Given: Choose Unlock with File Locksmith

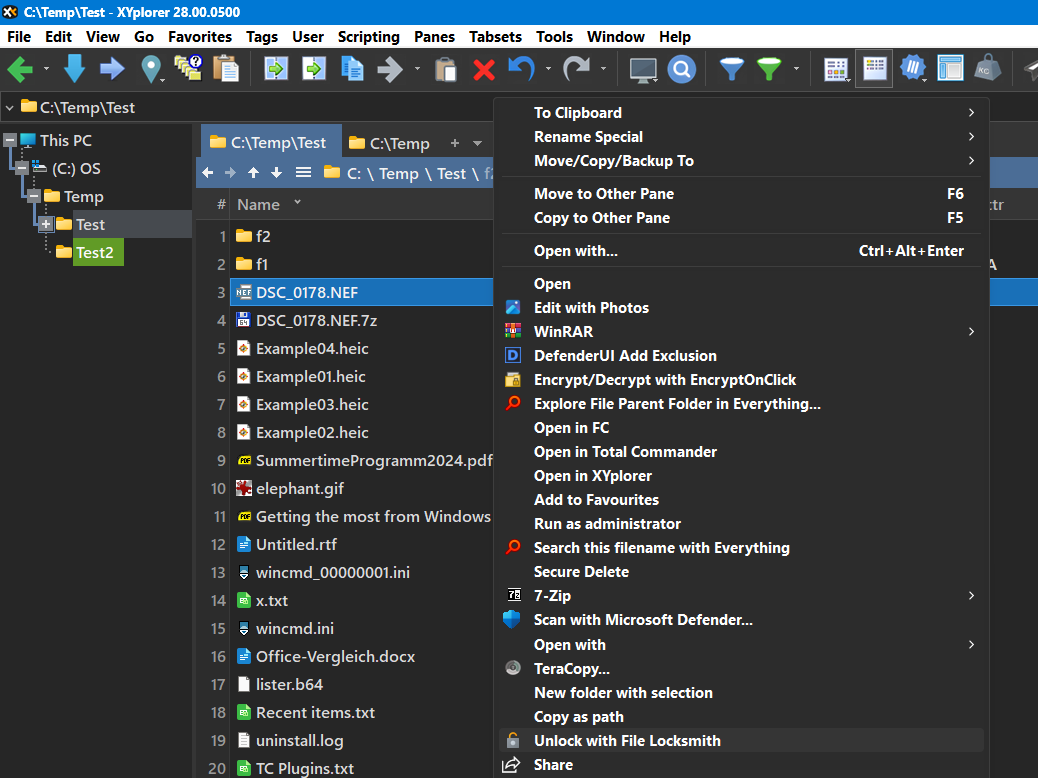Looking at the screenshot, I should (x=628, y=740).
